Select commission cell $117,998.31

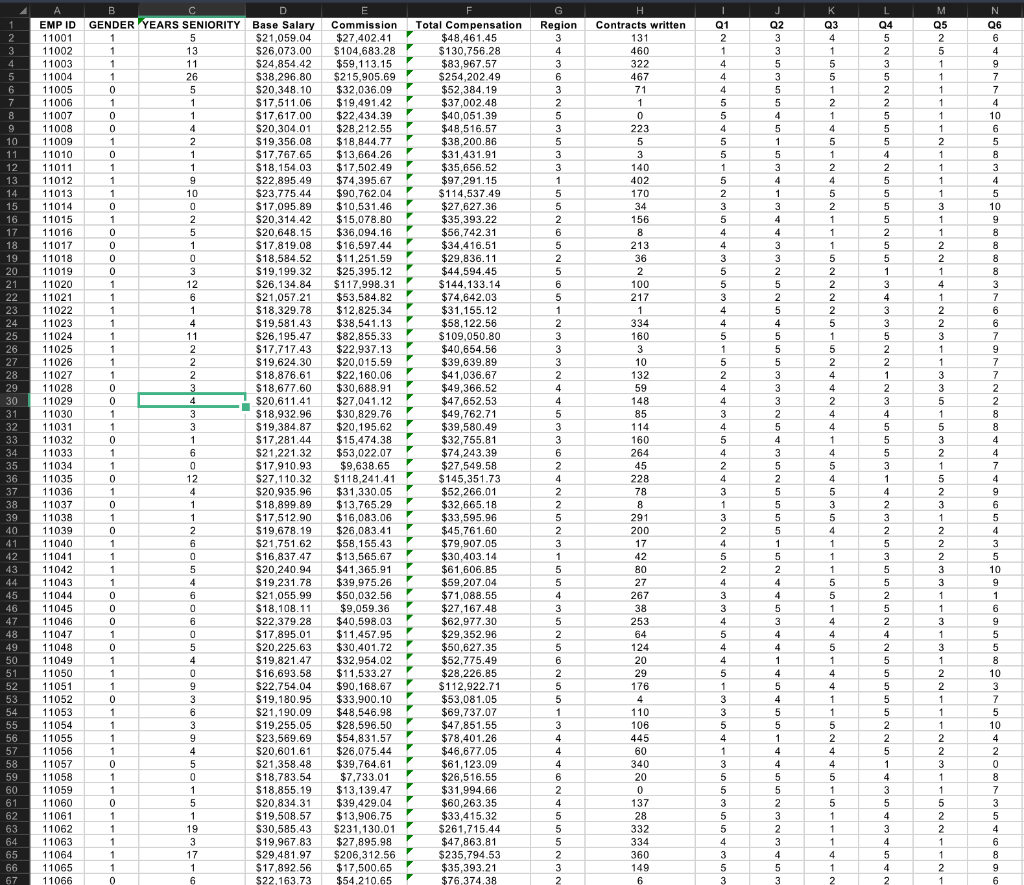click(x=364, y=284)
